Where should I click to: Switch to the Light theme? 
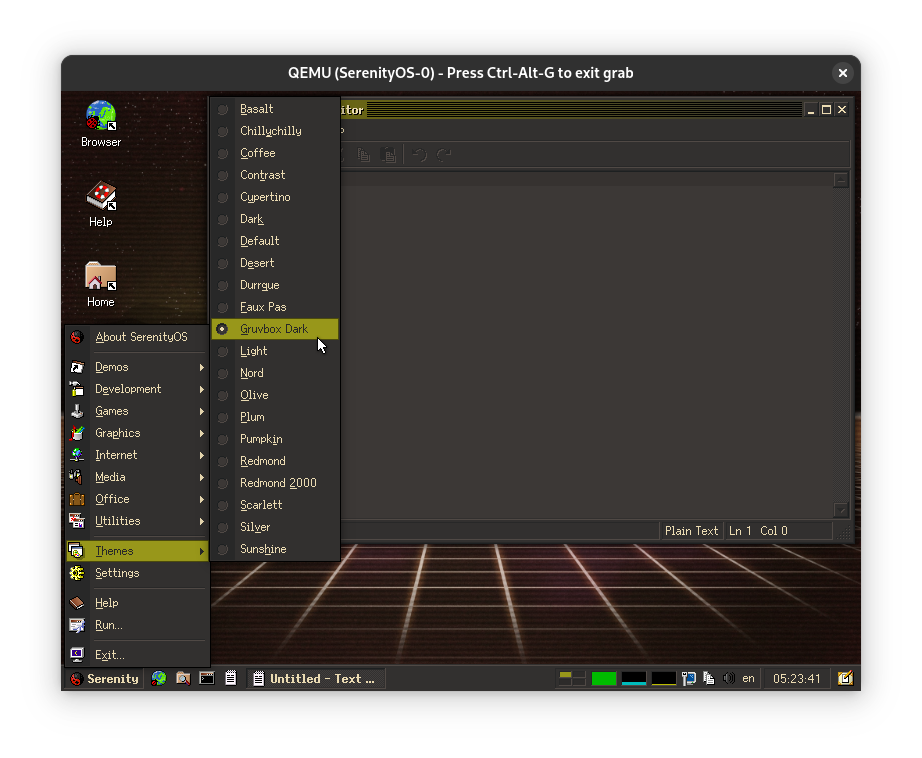pos(275,351)
